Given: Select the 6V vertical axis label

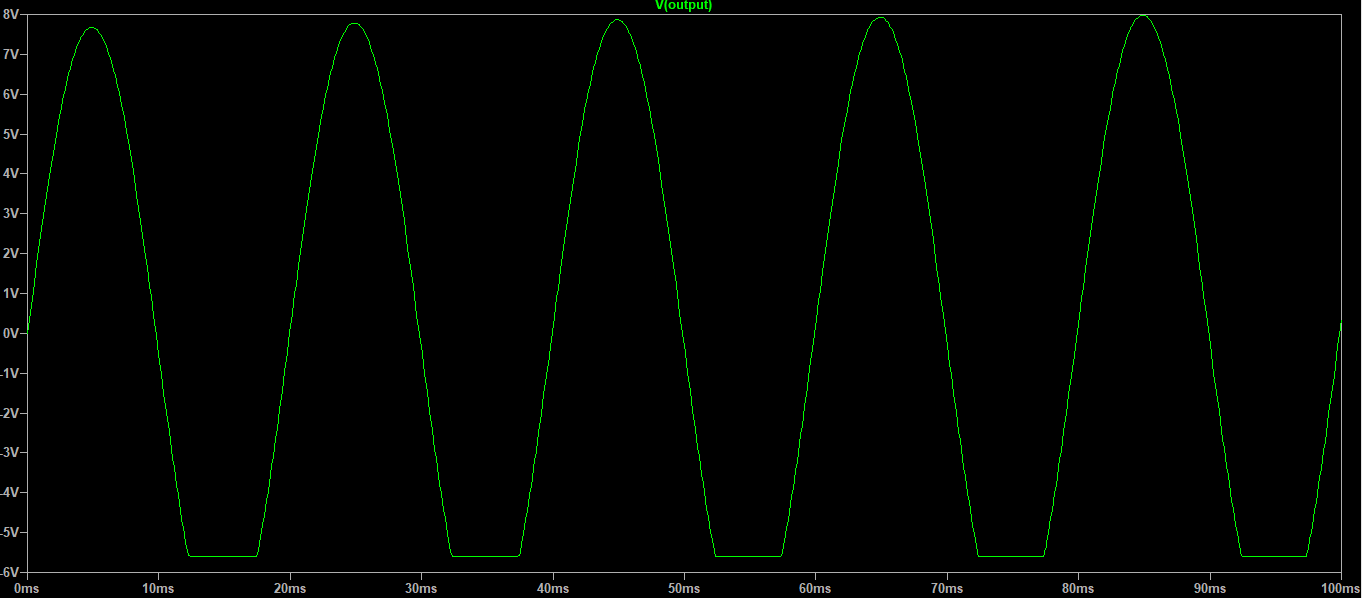Looking at the screenshot, I should 11,94.
